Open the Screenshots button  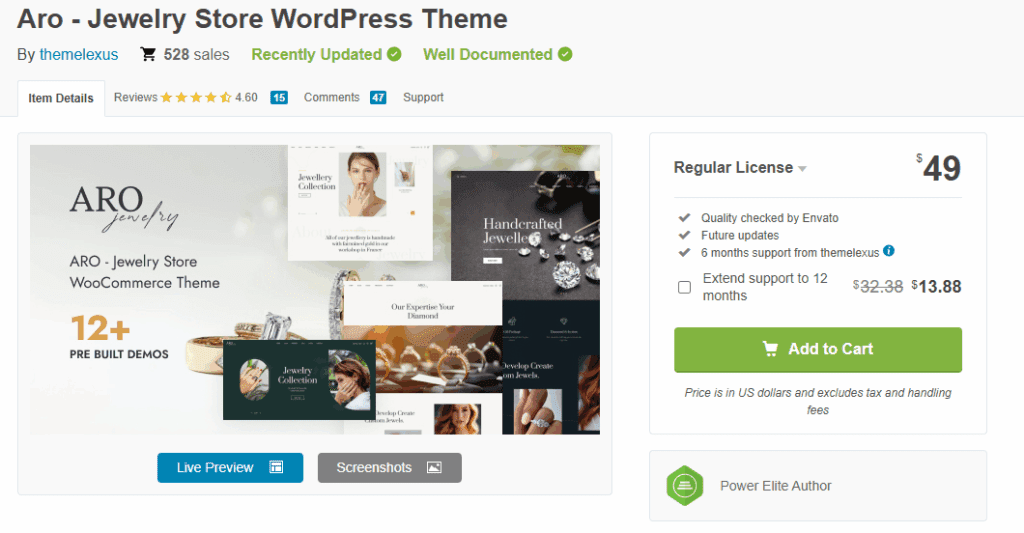click(x=389, y=468)
